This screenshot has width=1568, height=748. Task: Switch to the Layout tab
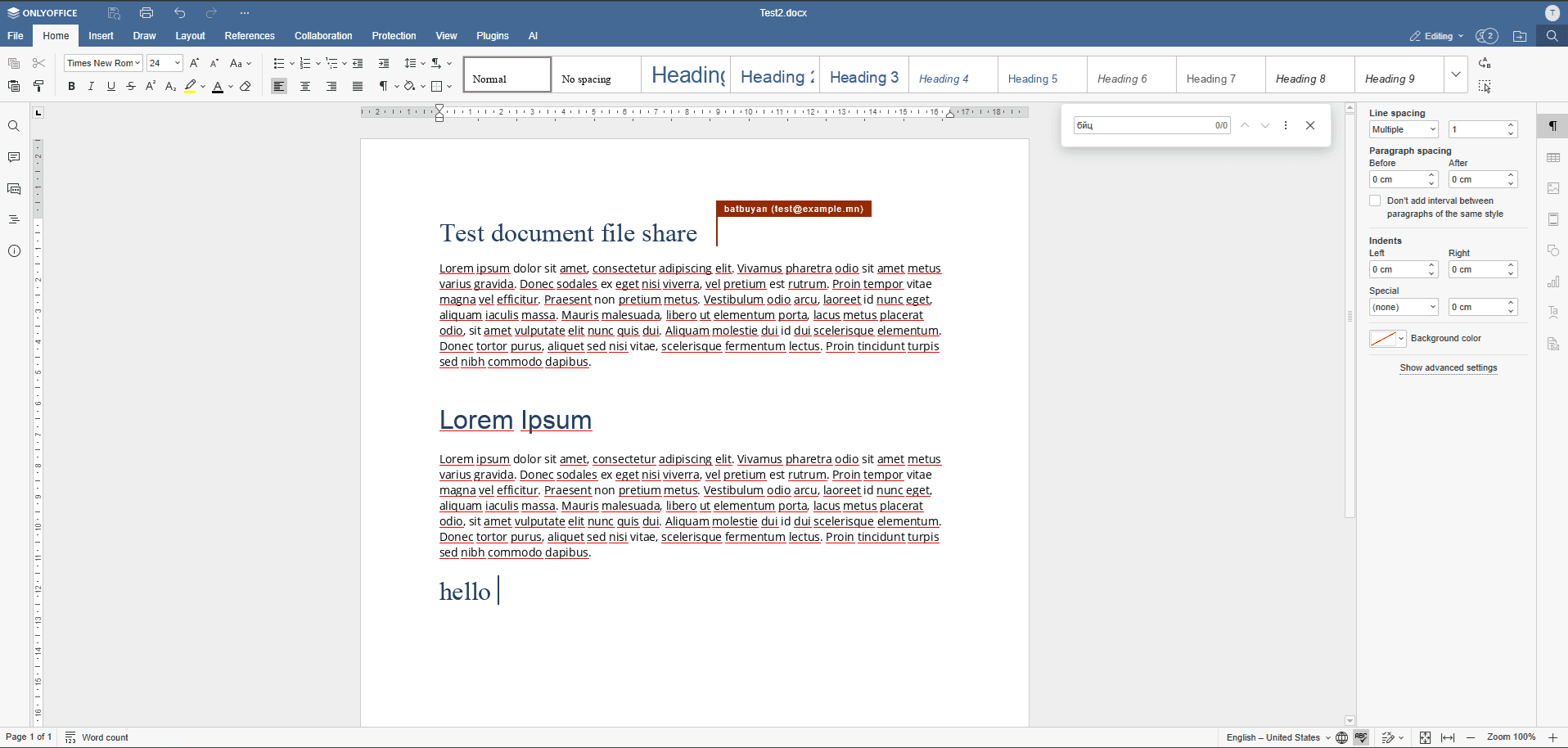[190, 36]
